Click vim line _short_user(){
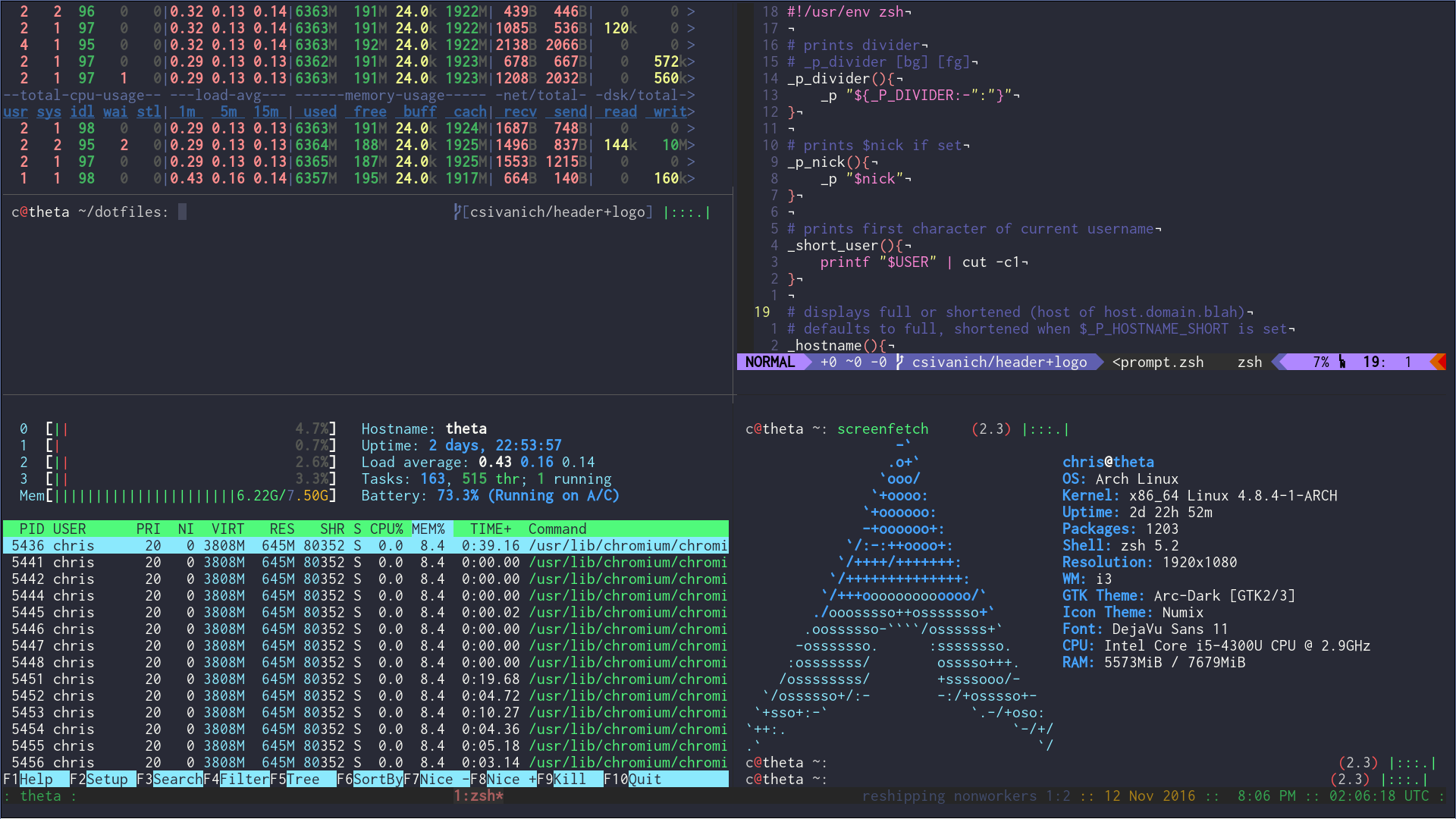This screenshot has height=819, width=1456. 849,245
